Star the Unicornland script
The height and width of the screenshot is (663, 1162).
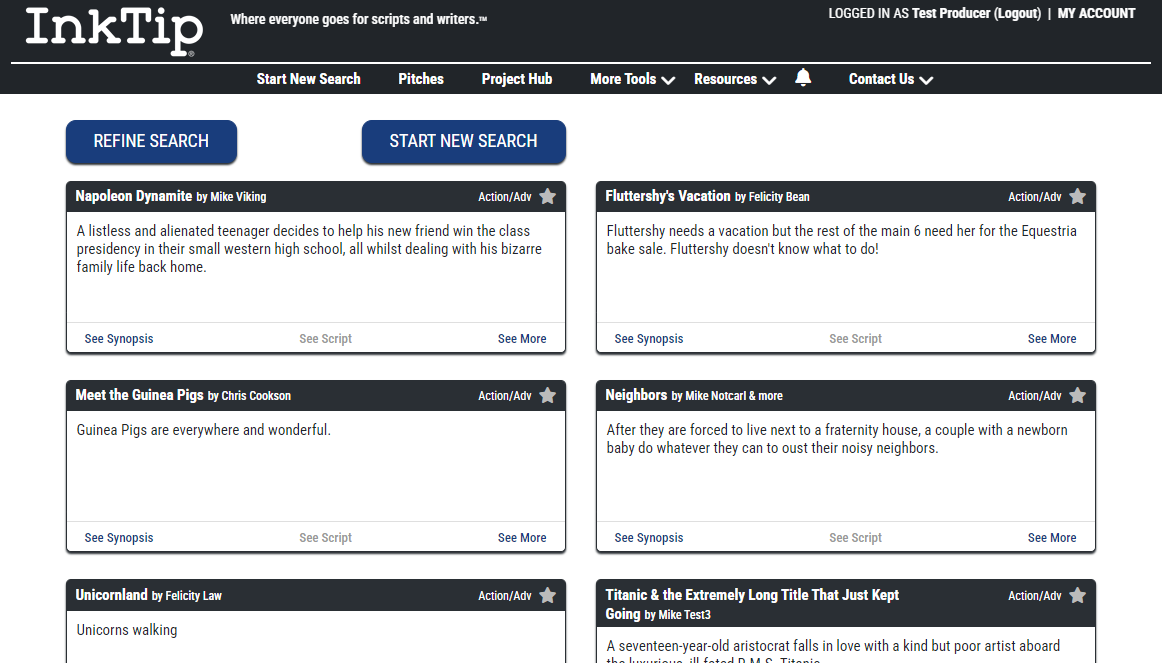[x=547, y=596]
